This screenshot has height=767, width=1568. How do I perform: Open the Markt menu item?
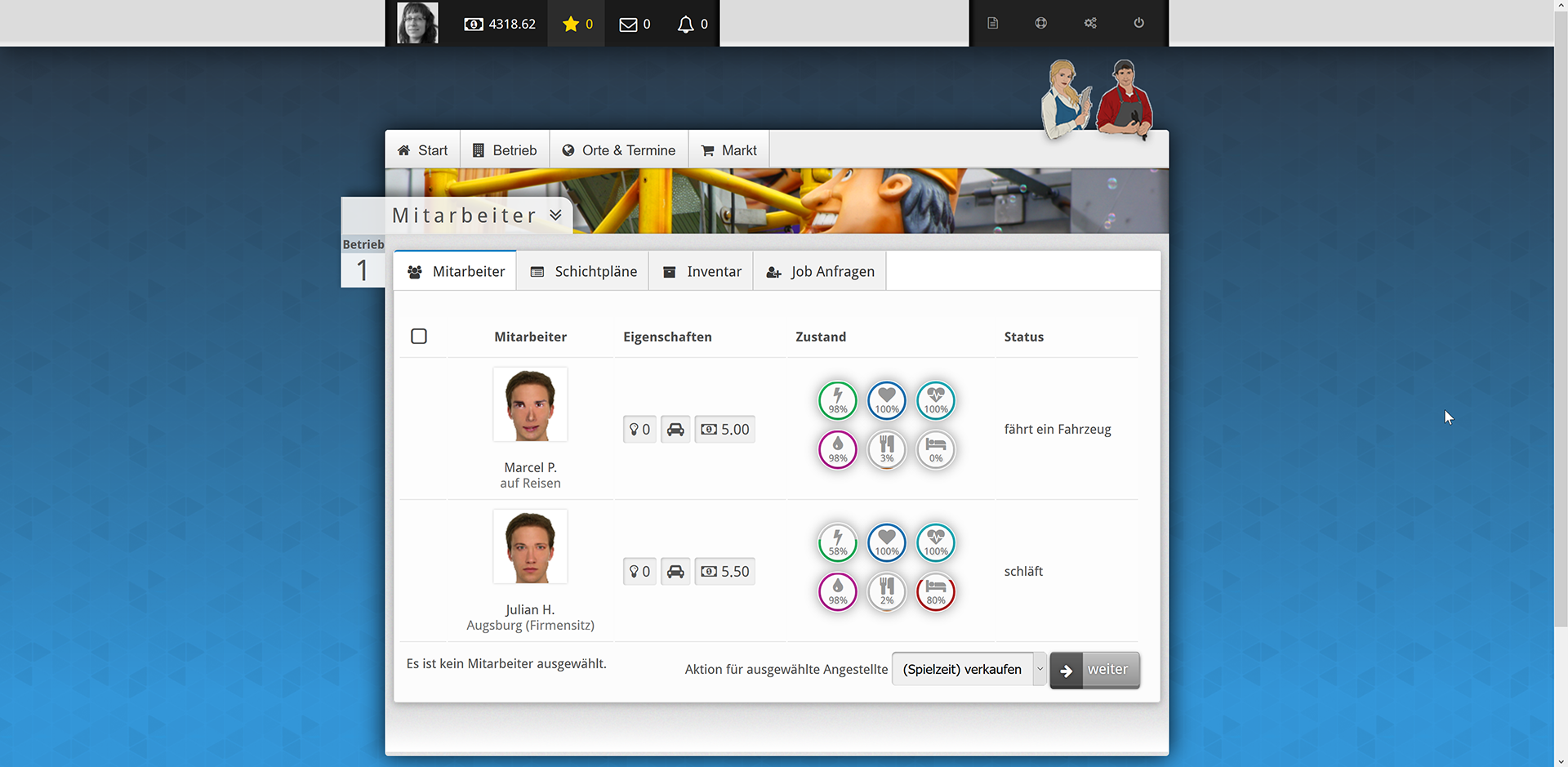pos(729,150)
